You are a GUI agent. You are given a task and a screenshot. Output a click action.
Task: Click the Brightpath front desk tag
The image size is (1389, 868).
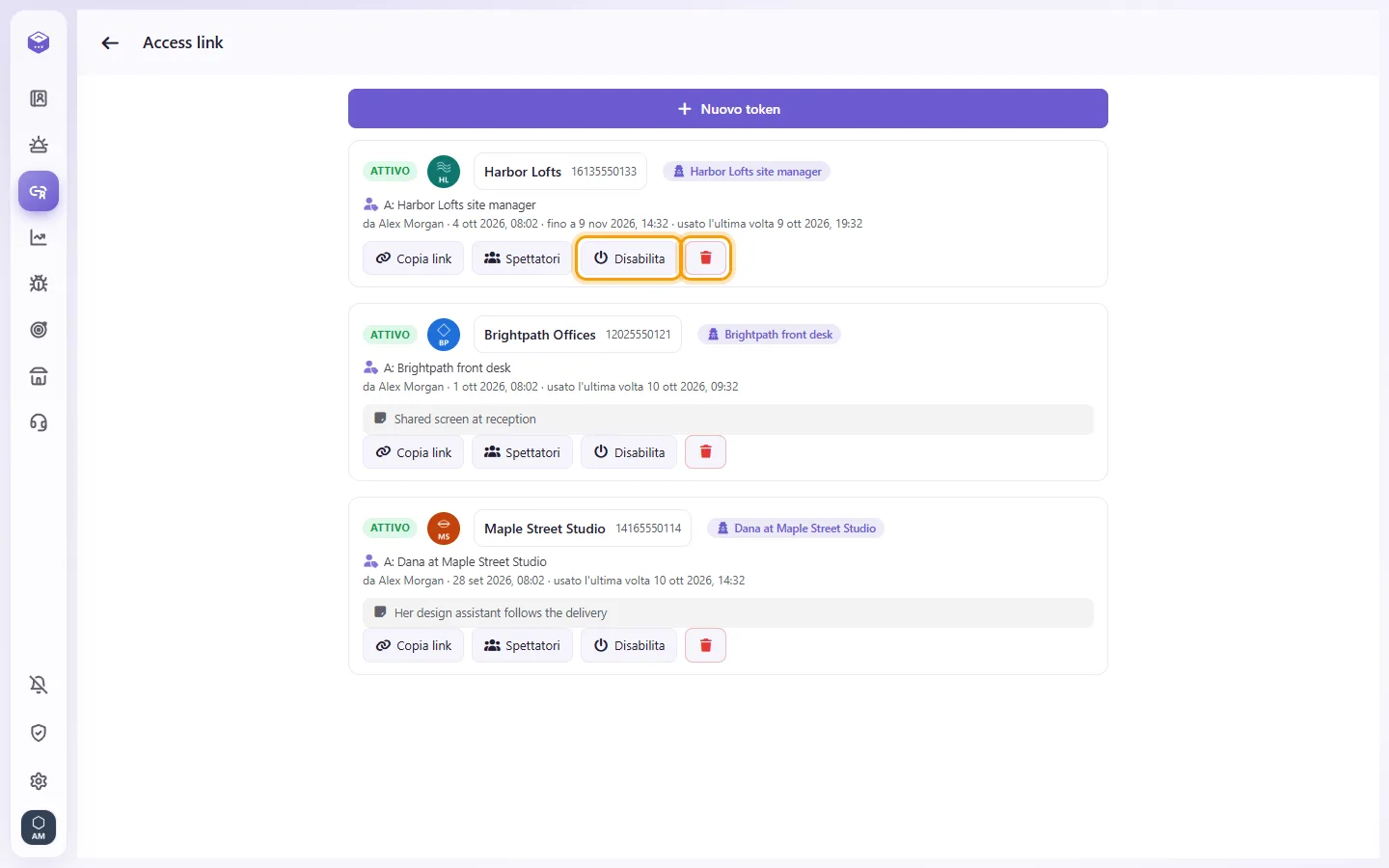pos(769,335)
